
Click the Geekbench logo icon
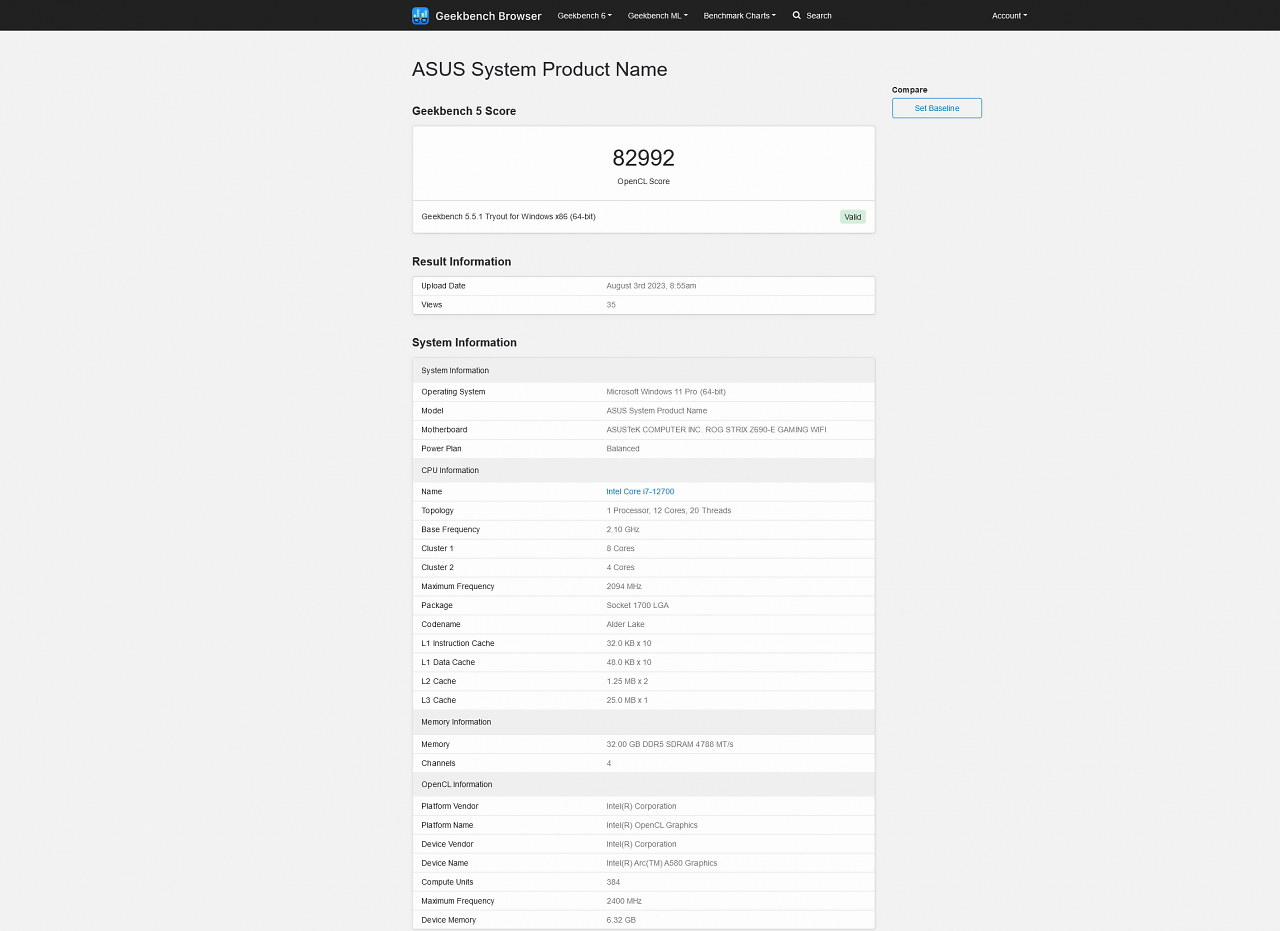(420, 15)
